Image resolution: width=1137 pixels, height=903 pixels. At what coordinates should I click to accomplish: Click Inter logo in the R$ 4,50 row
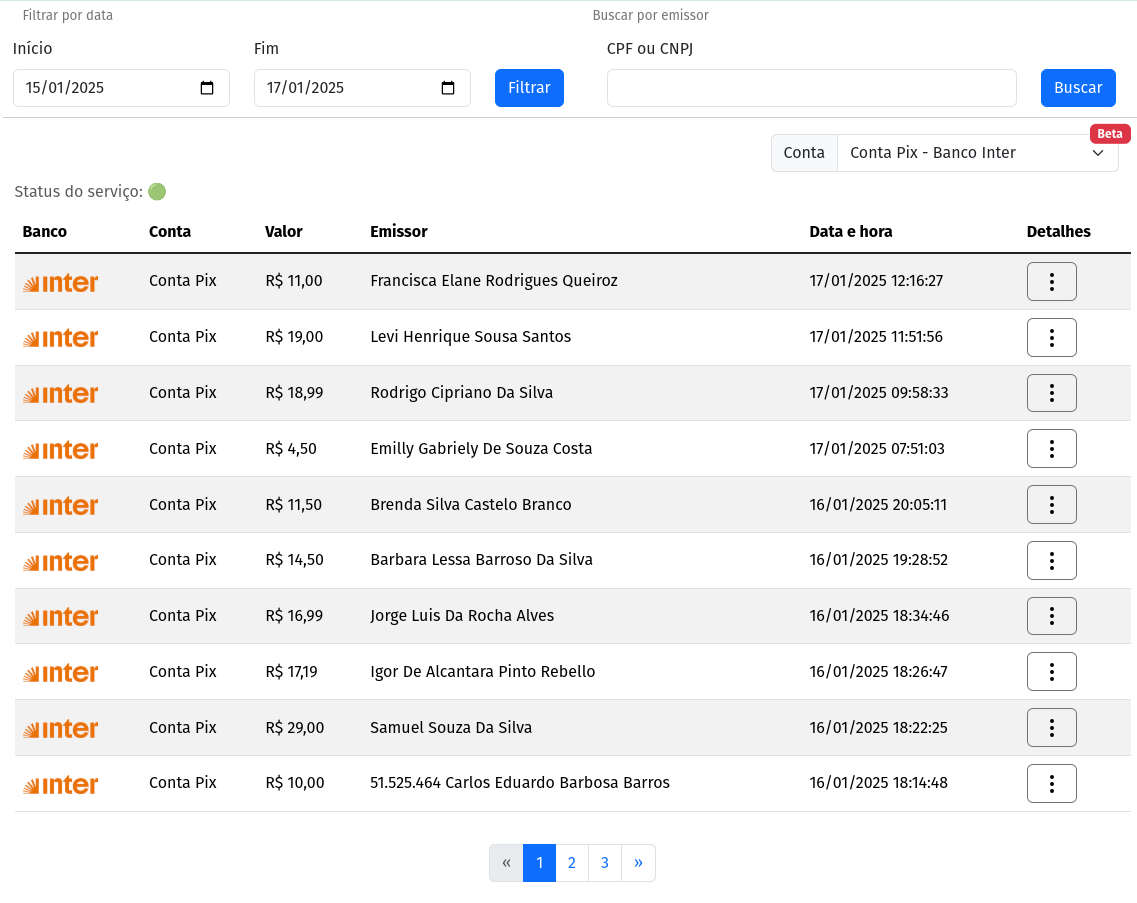pos(60,450)
